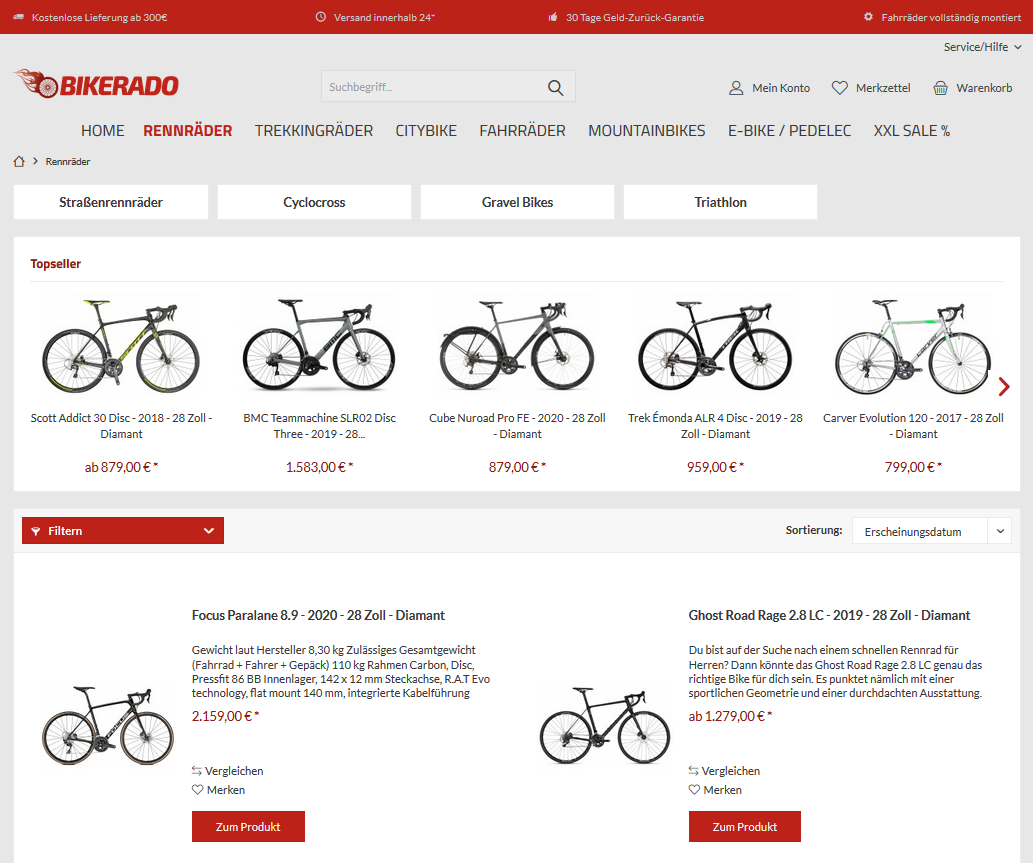
Task: Open MOUNTAINBIKES category
Action: (646, 131)
